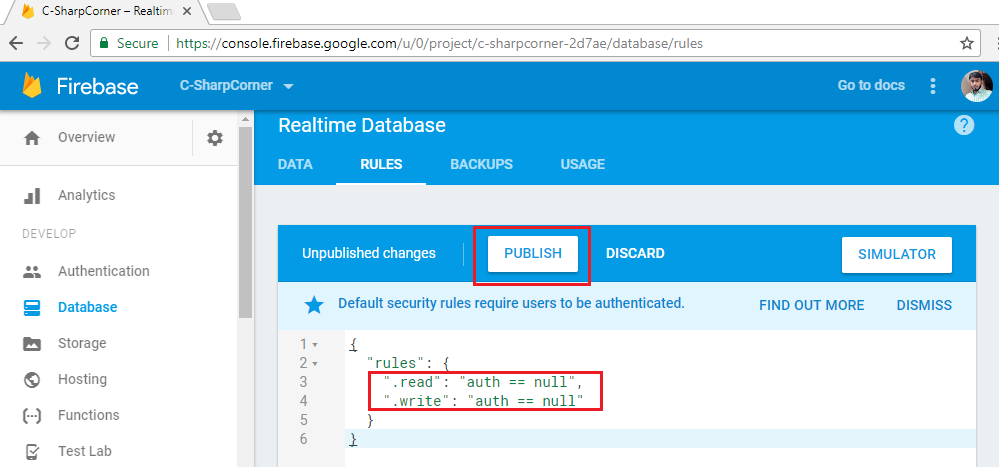Image resolution: width=999 pixels, height=467 pixels.
Task: Select the RULES tab
Action: pos(381,164)
